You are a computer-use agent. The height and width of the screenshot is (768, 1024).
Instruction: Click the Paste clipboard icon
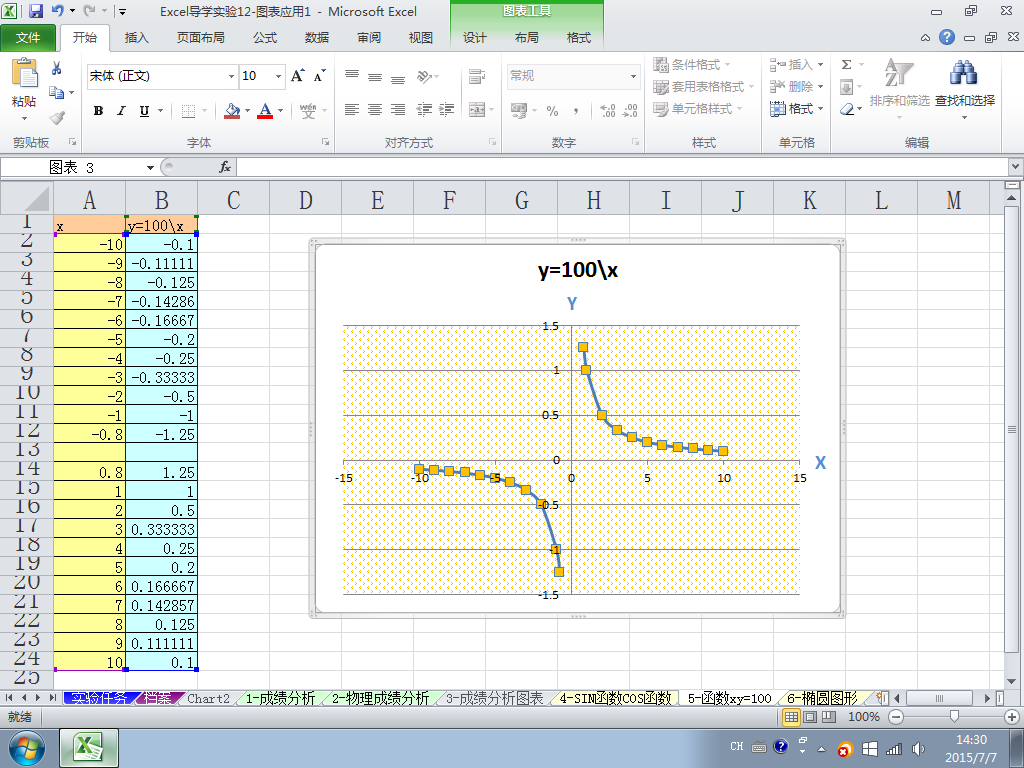(x=24, y=73)
